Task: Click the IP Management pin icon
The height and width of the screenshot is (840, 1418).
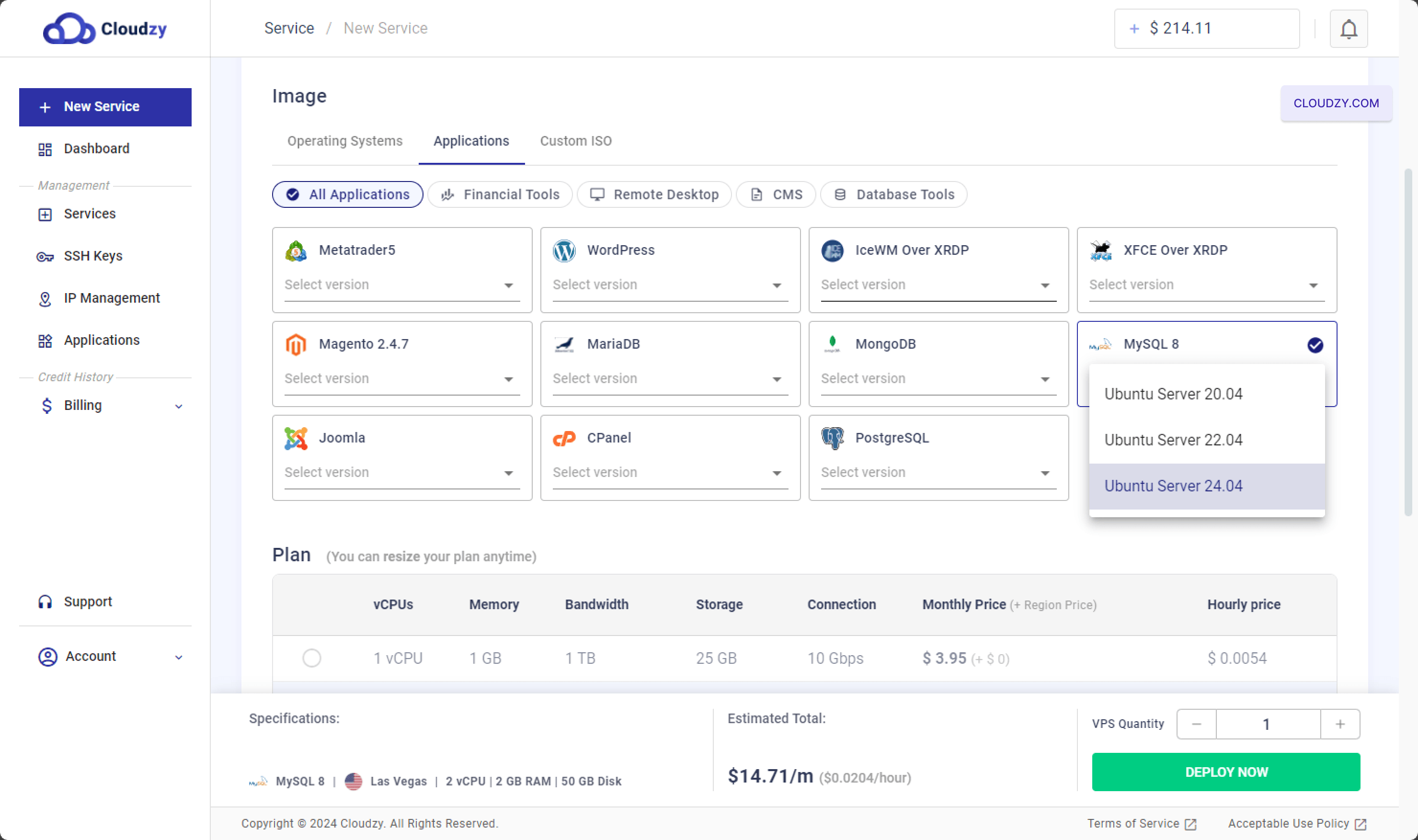Action: (x=46, y=299)
